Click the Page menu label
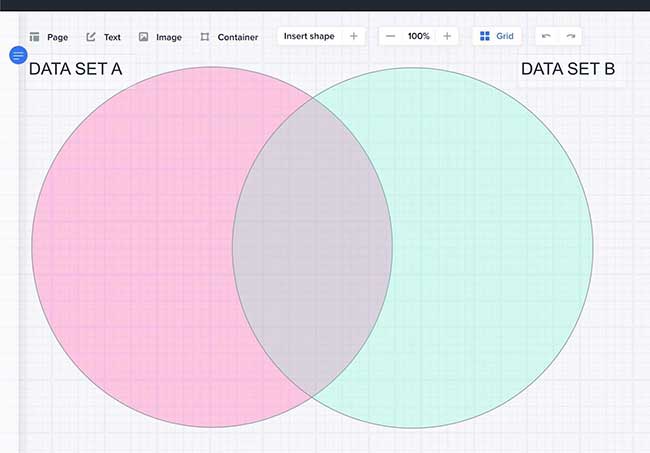Screen dimensions: 650x453 click(x=57, y=37)
